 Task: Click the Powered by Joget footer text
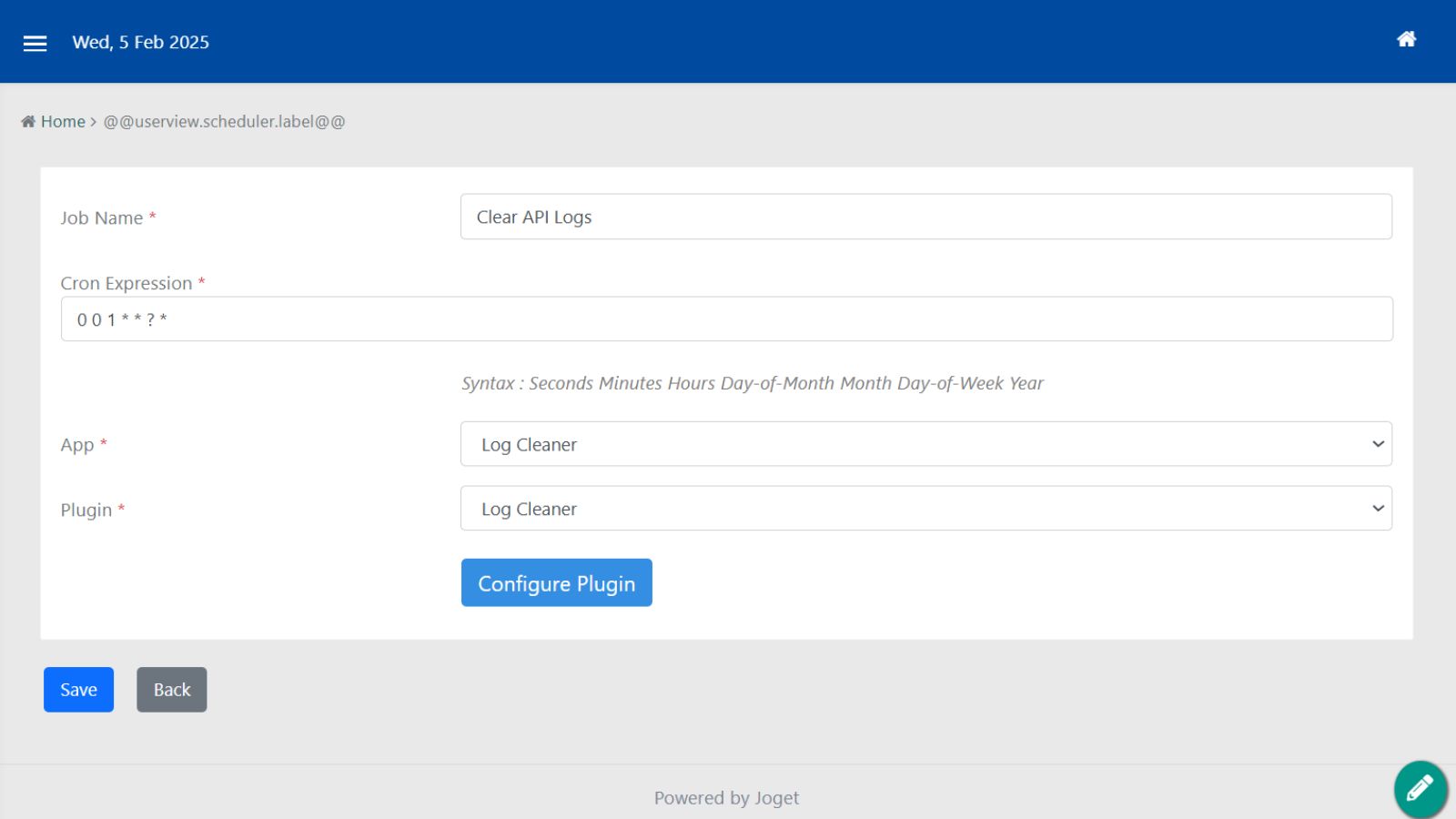(x=726, y=798)
